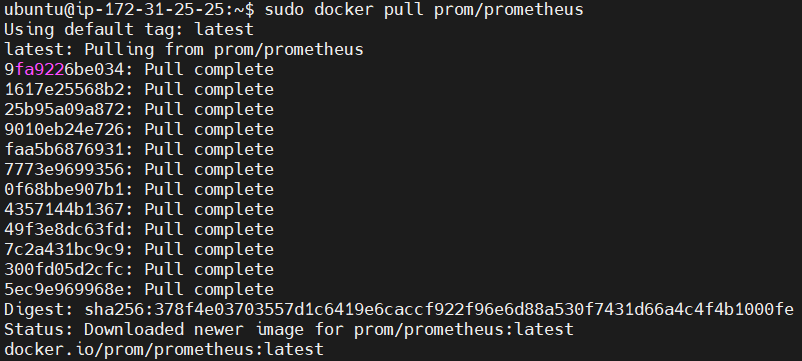Viewport: 802px width, 361px height.
Task: Click the layer ID 9010eb24e726
Action: [x=64, y=129]
